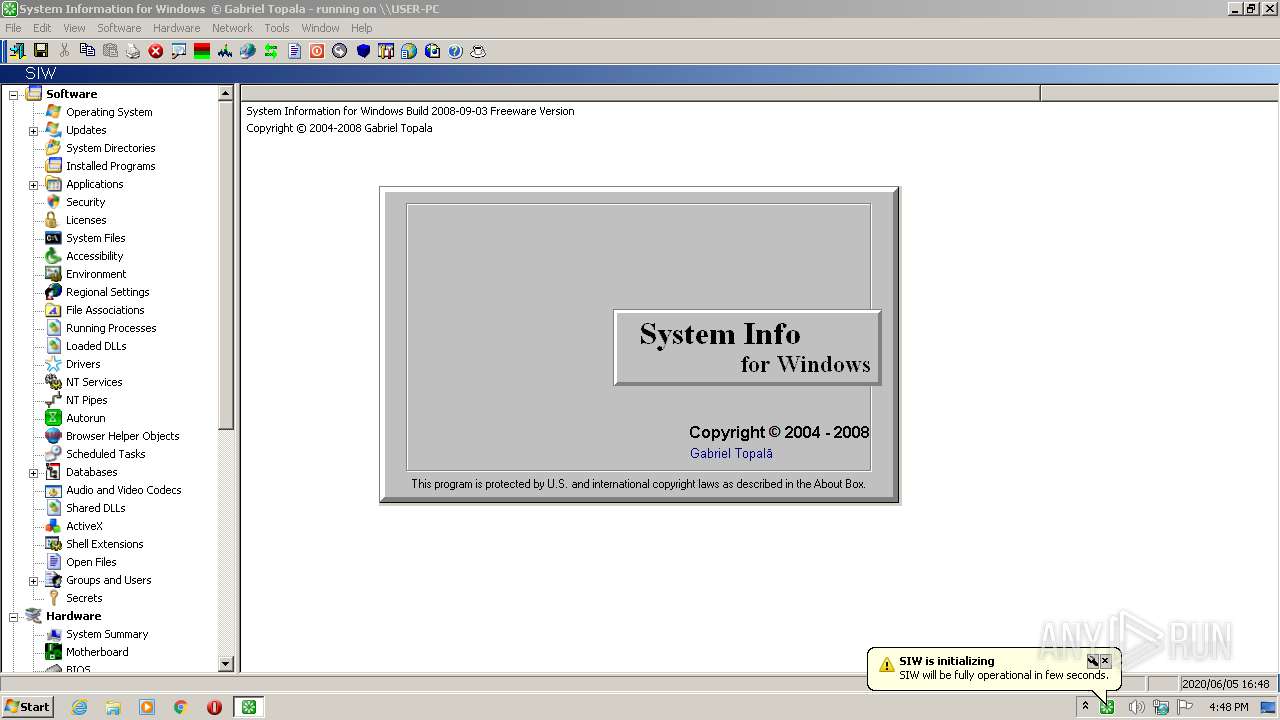The image size is (1280, 720).
Task: Open the Drivers tree item
Action: point(83,364)
